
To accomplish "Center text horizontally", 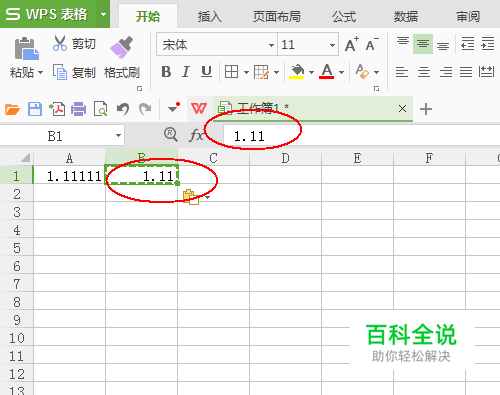I will pos(424,72).
